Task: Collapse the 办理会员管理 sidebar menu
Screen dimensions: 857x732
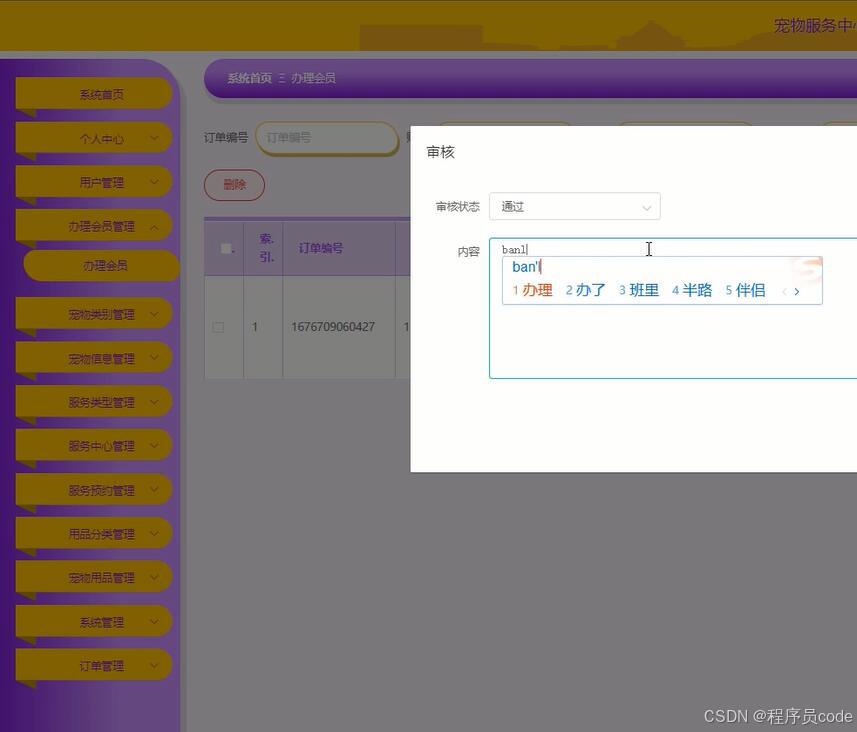Action: point(93,225)
